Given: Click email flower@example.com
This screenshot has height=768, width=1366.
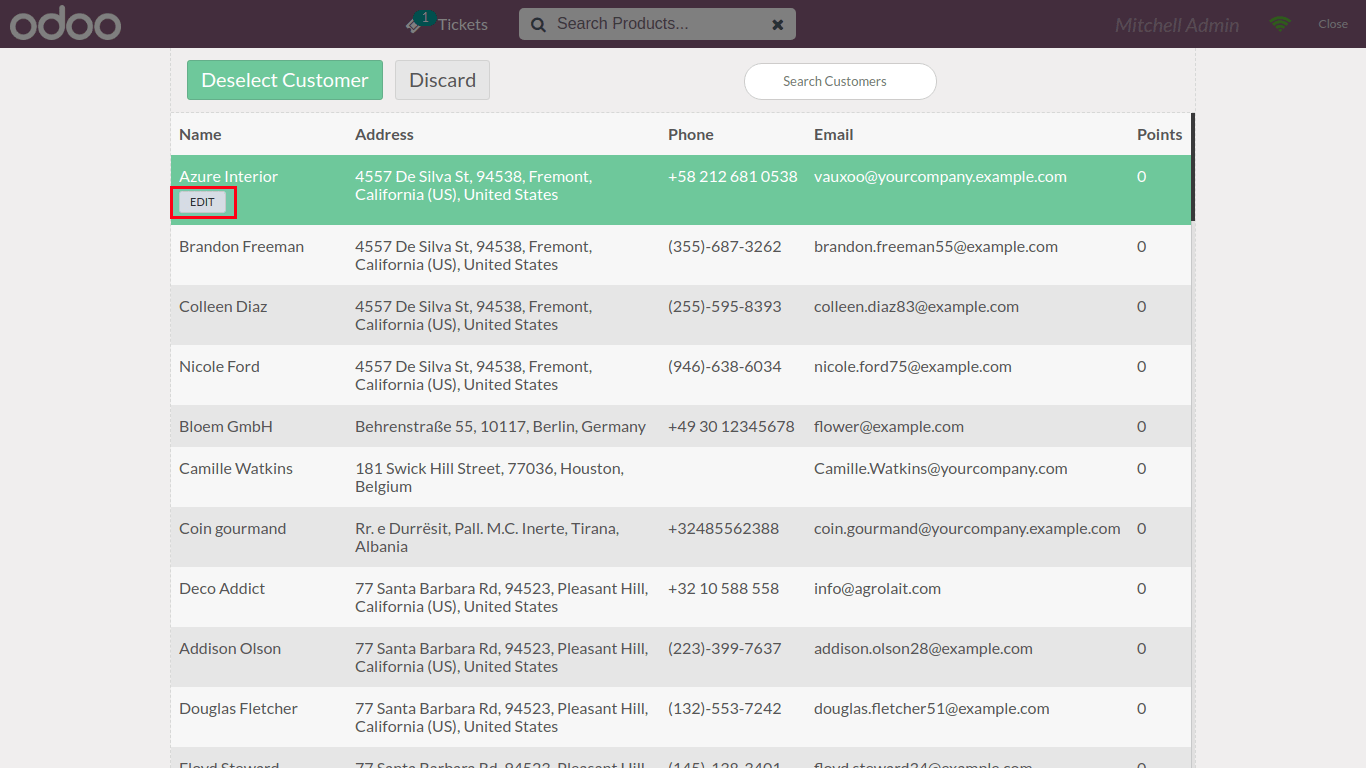Looking at the screenshot, I should point(889,426).
